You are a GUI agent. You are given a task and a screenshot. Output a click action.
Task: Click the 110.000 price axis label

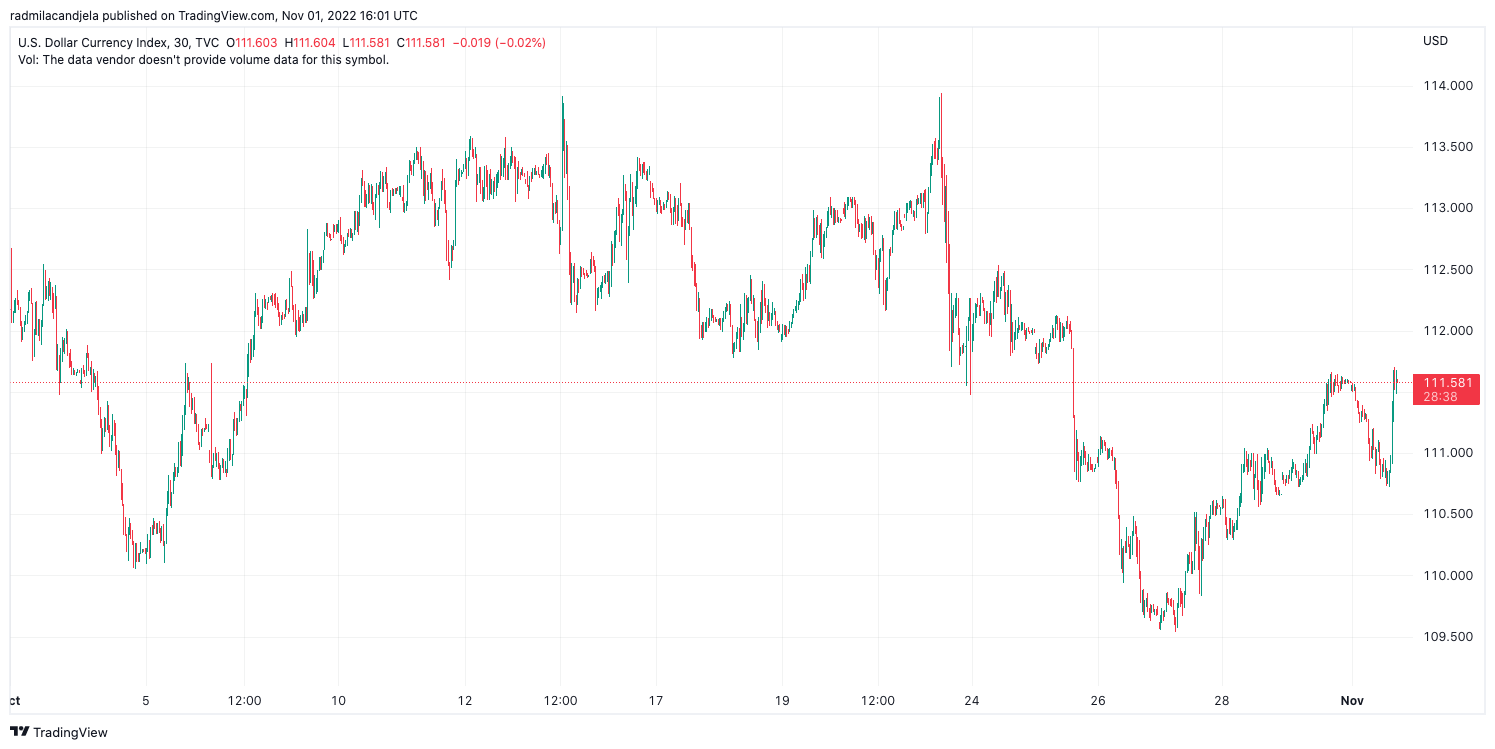coord(1448,576)
